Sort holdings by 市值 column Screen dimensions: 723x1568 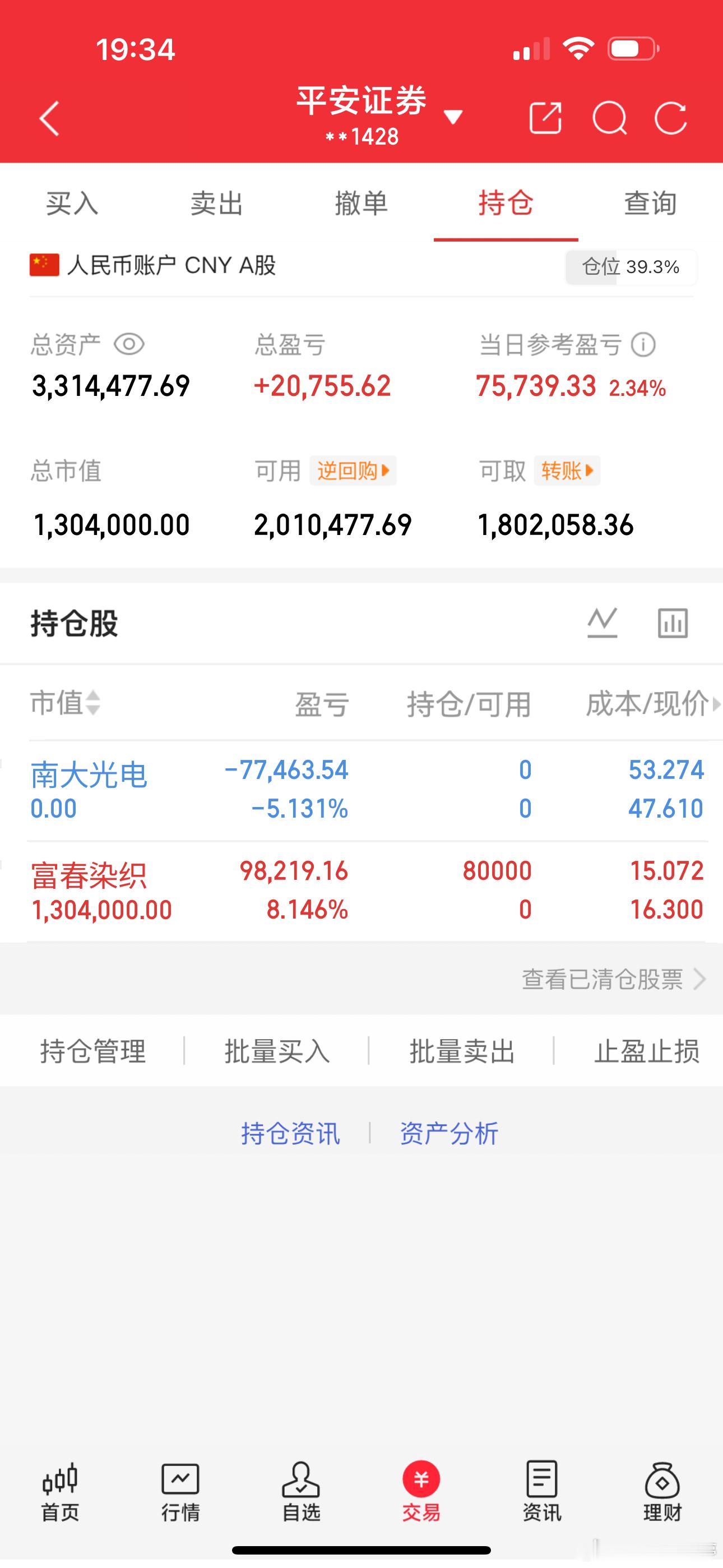point(65,703)
